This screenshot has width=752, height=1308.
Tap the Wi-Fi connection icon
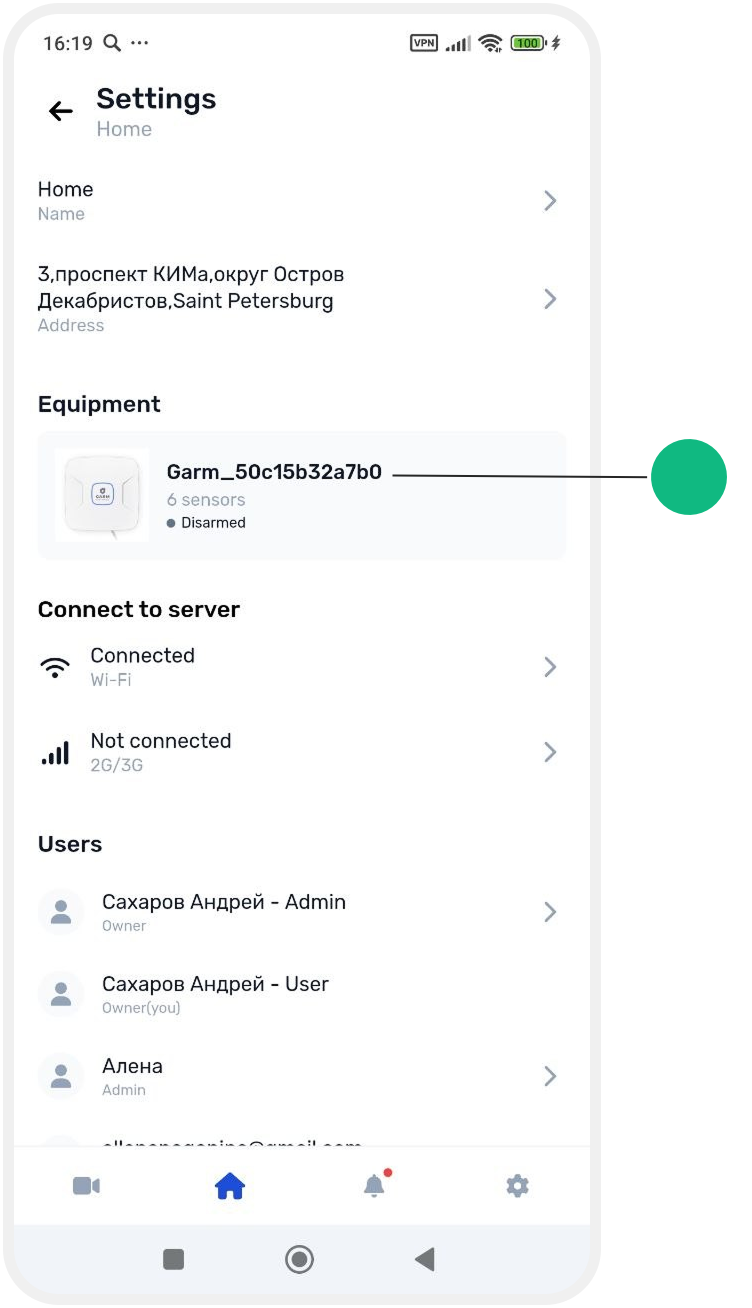(x=55, y=667)
